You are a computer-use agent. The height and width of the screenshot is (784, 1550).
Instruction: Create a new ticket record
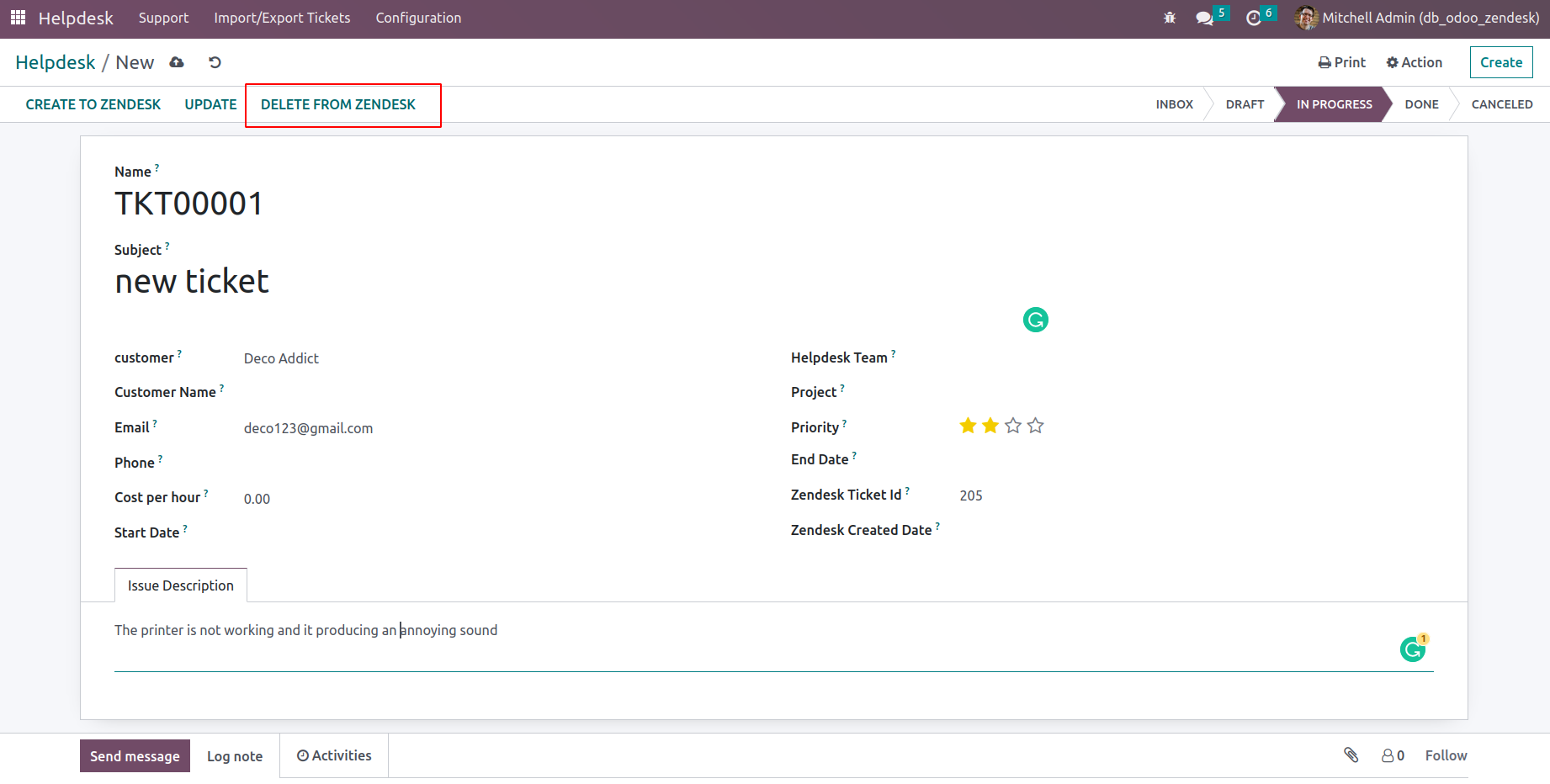(x=1501, y=62)
